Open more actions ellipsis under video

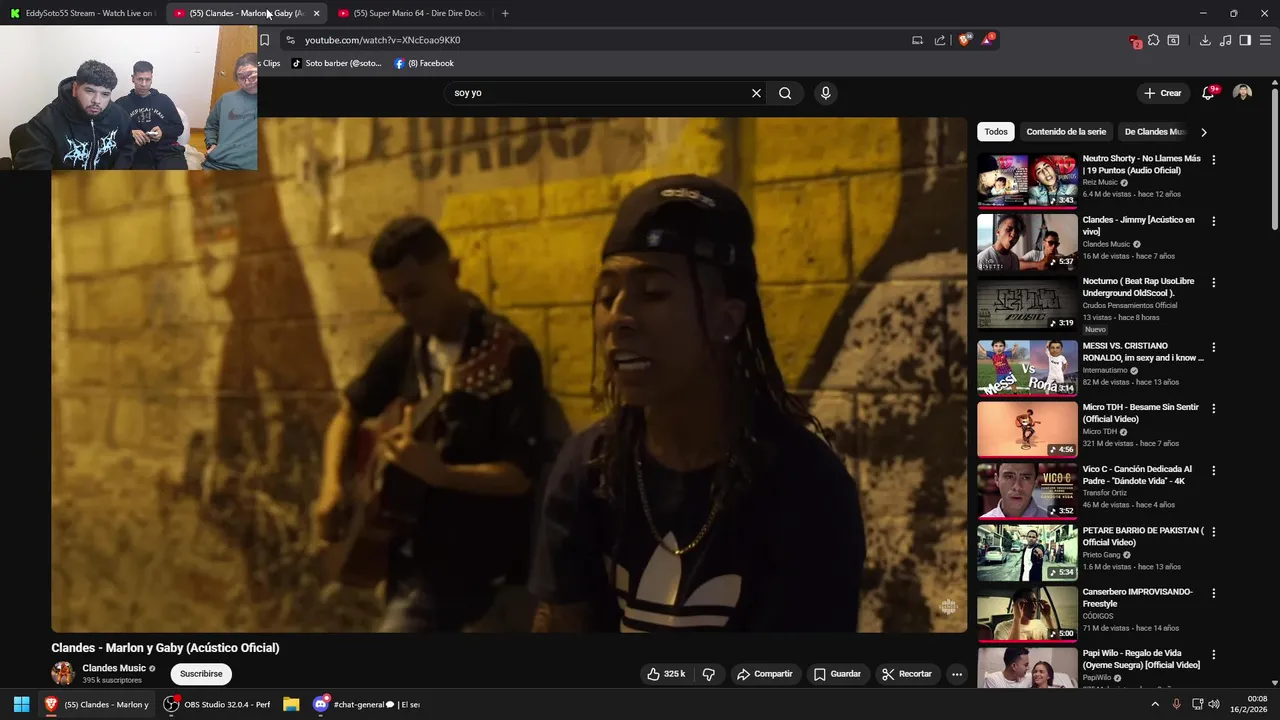click(x=957, y=674)
